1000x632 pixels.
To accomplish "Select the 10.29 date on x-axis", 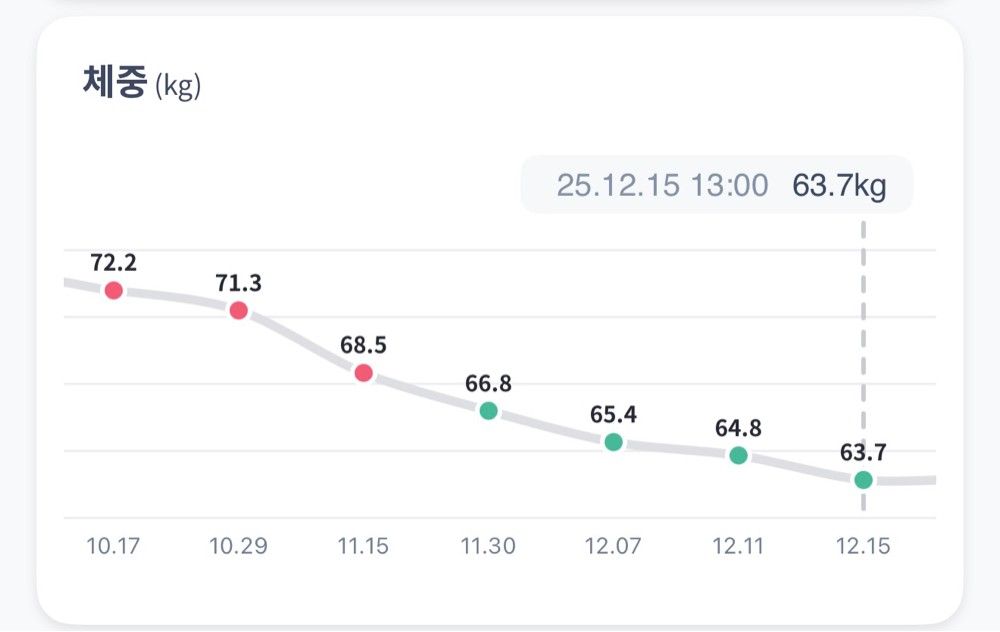I will click(238, 547).
